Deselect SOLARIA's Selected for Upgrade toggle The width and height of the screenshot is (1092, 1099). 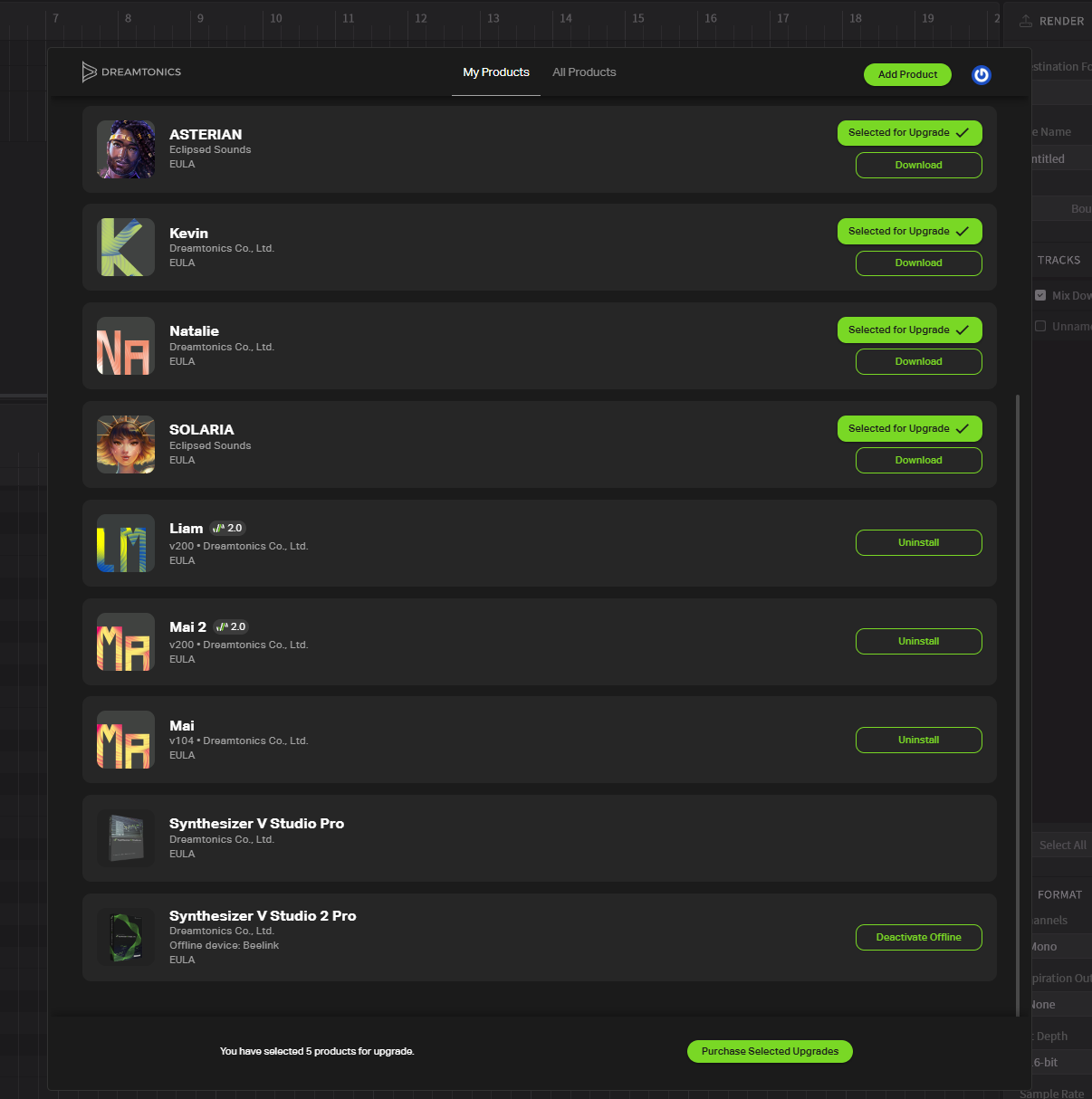[x=910, y=429]
